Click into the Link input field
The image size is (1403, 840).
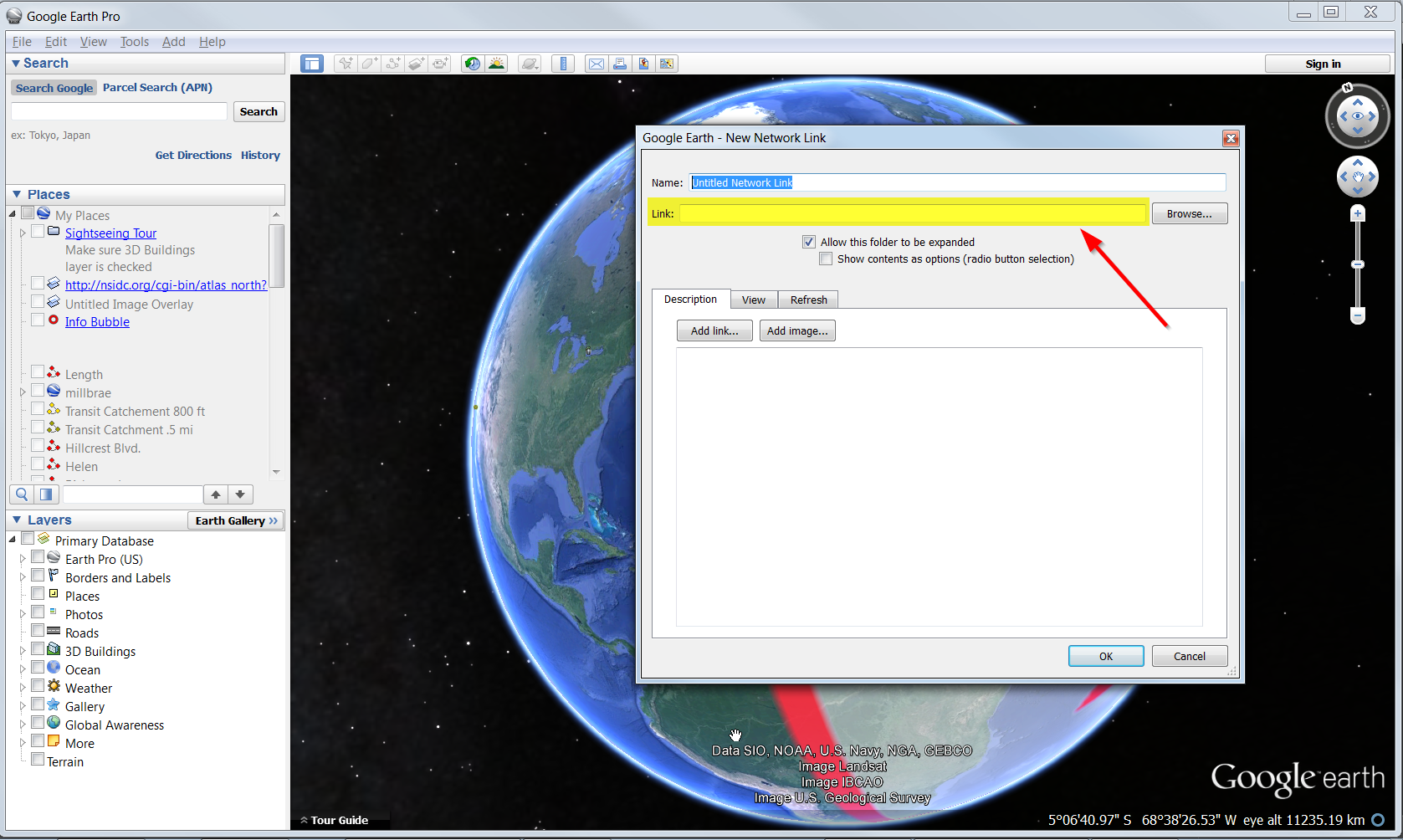tap(912, 214)
